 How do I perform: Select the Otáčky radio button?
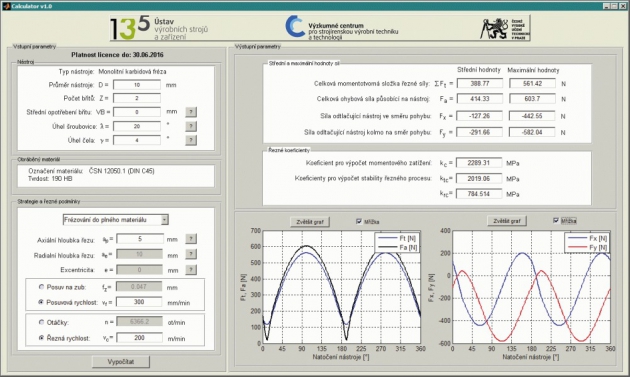(41, 322)
